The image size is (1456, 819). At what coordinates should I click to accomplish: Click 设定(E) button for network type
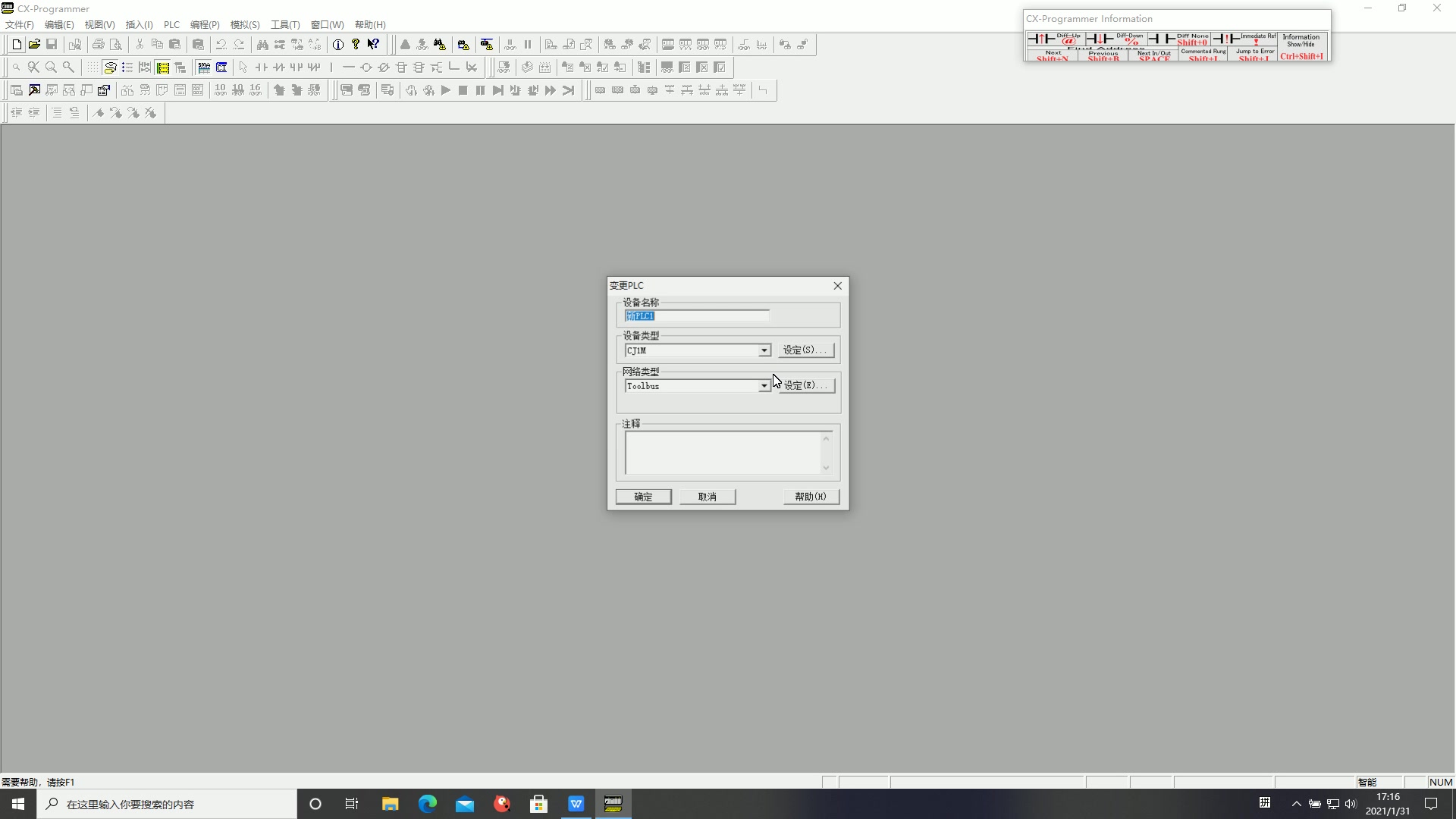click(805, 386)
